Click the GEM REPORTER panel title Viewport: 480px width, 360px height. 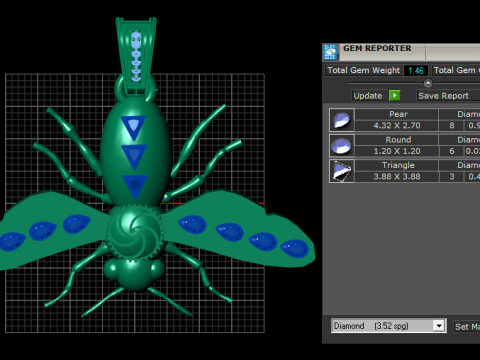click(x=377, y=48)
